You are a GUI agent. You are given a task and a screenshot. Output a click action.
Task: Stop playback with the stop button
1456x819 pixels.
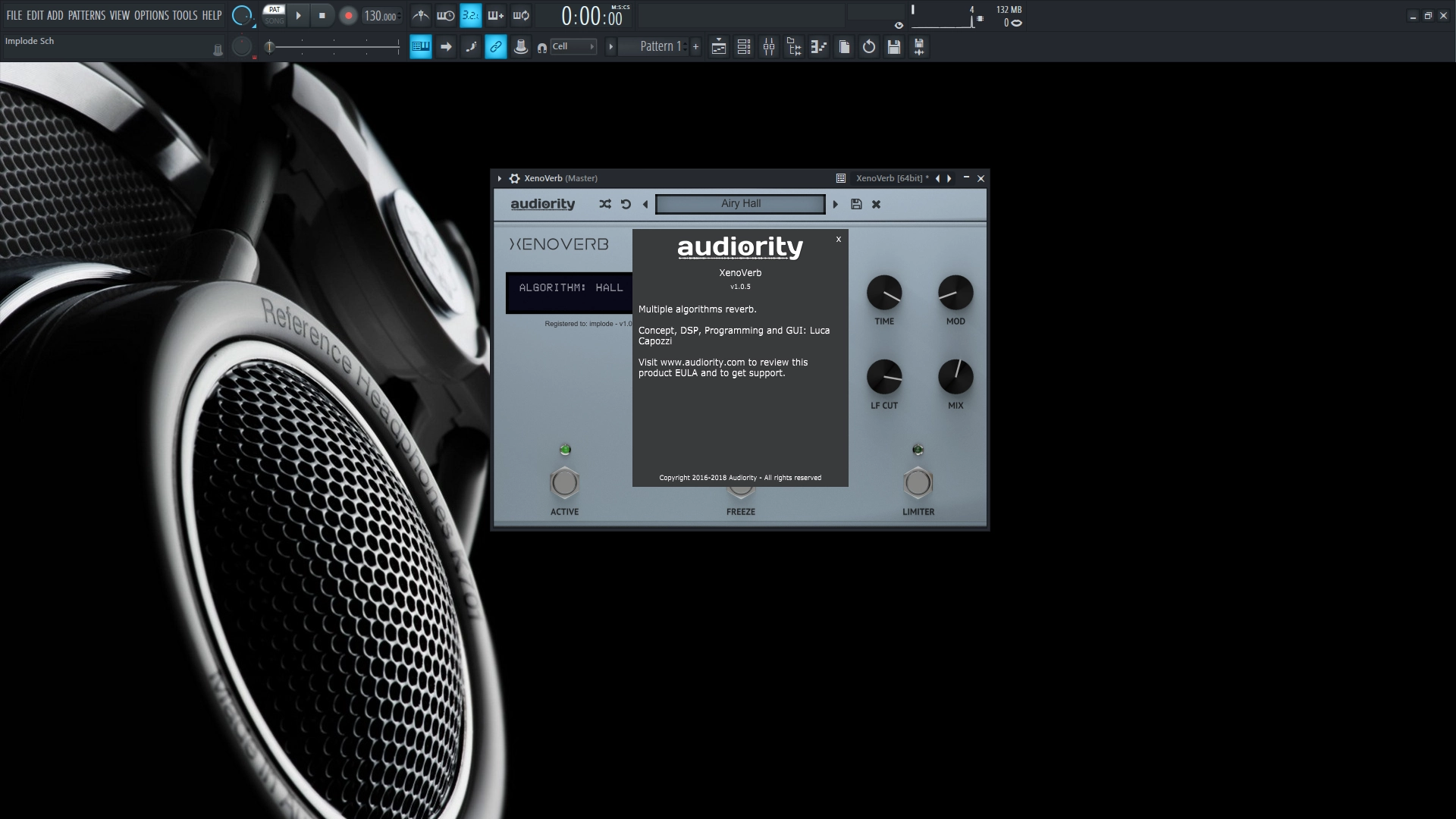click(x=322, y=15)
